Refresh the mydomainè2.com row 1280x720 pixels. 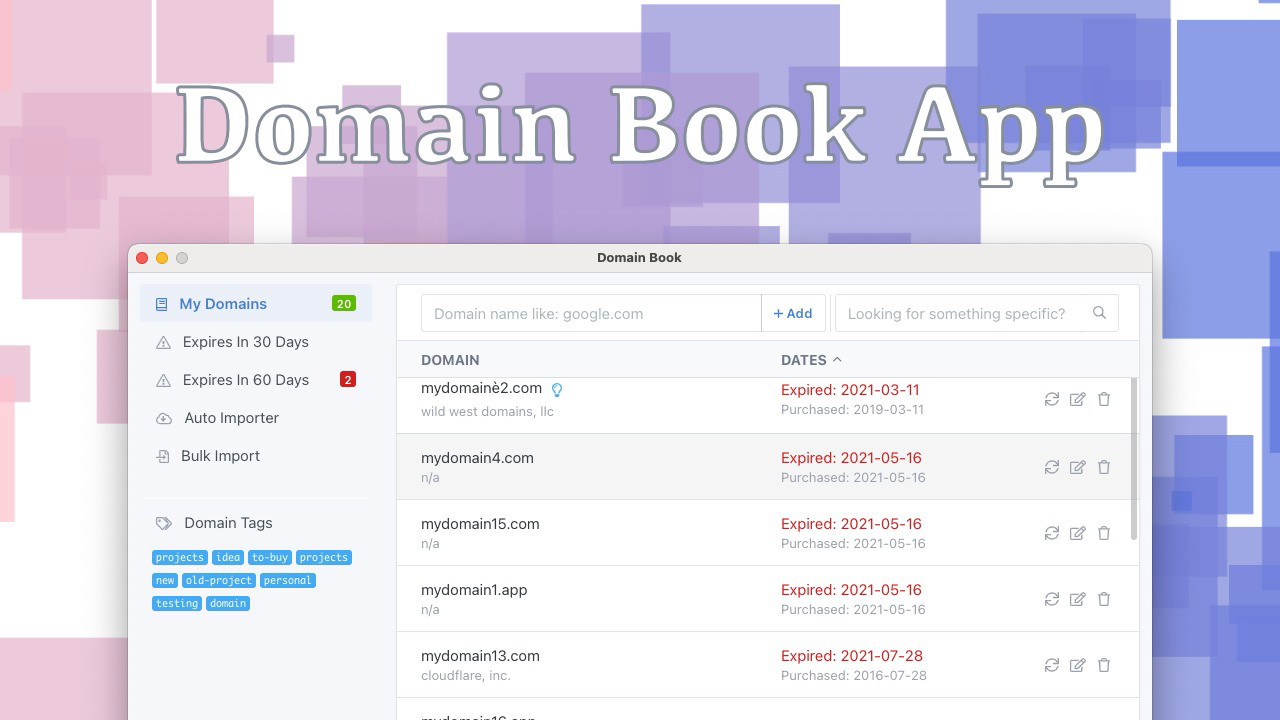click(x=1052, y=399)
